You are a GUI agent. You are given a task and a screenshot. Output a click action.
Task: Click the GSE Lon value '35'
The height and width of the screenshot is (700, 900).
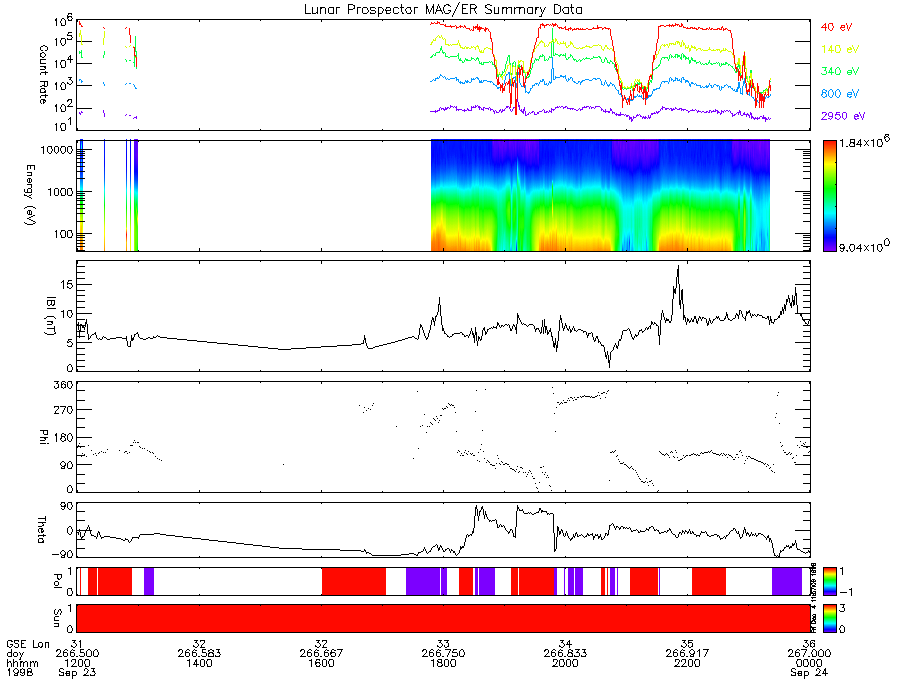(x=687, y=644)
